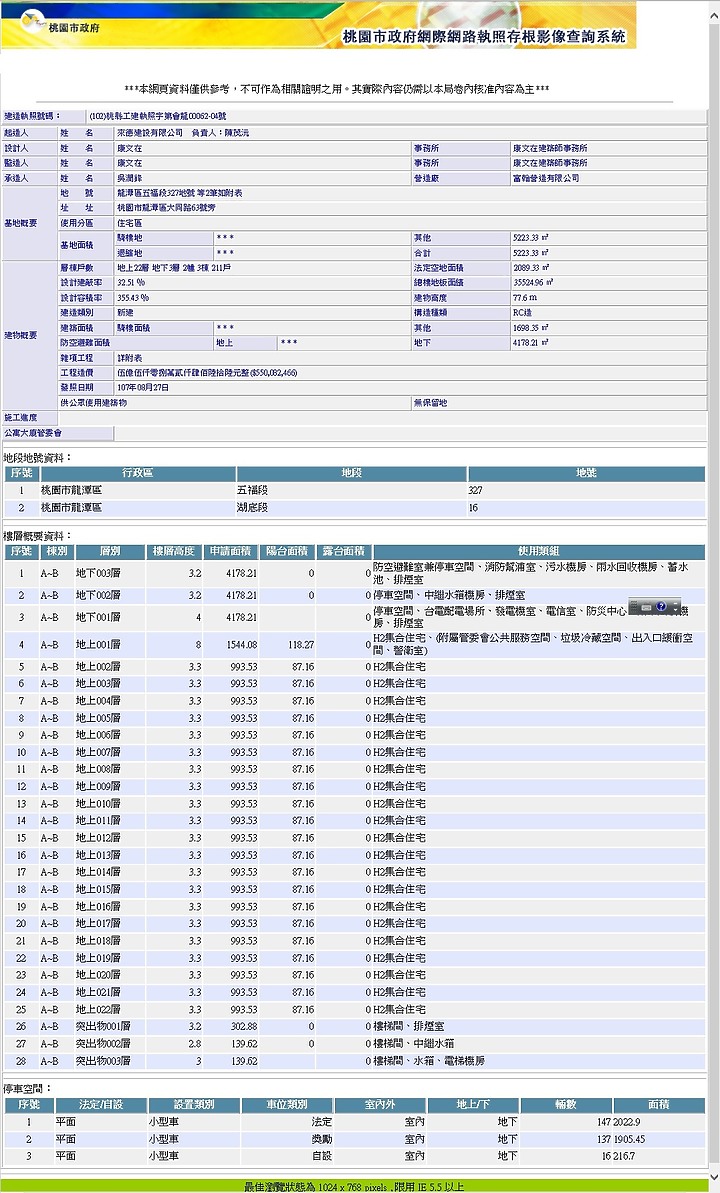Select the 樓層高度 column header
Image resolution: width=720 pixels, height=1193 pixels.
pos(174,552)
